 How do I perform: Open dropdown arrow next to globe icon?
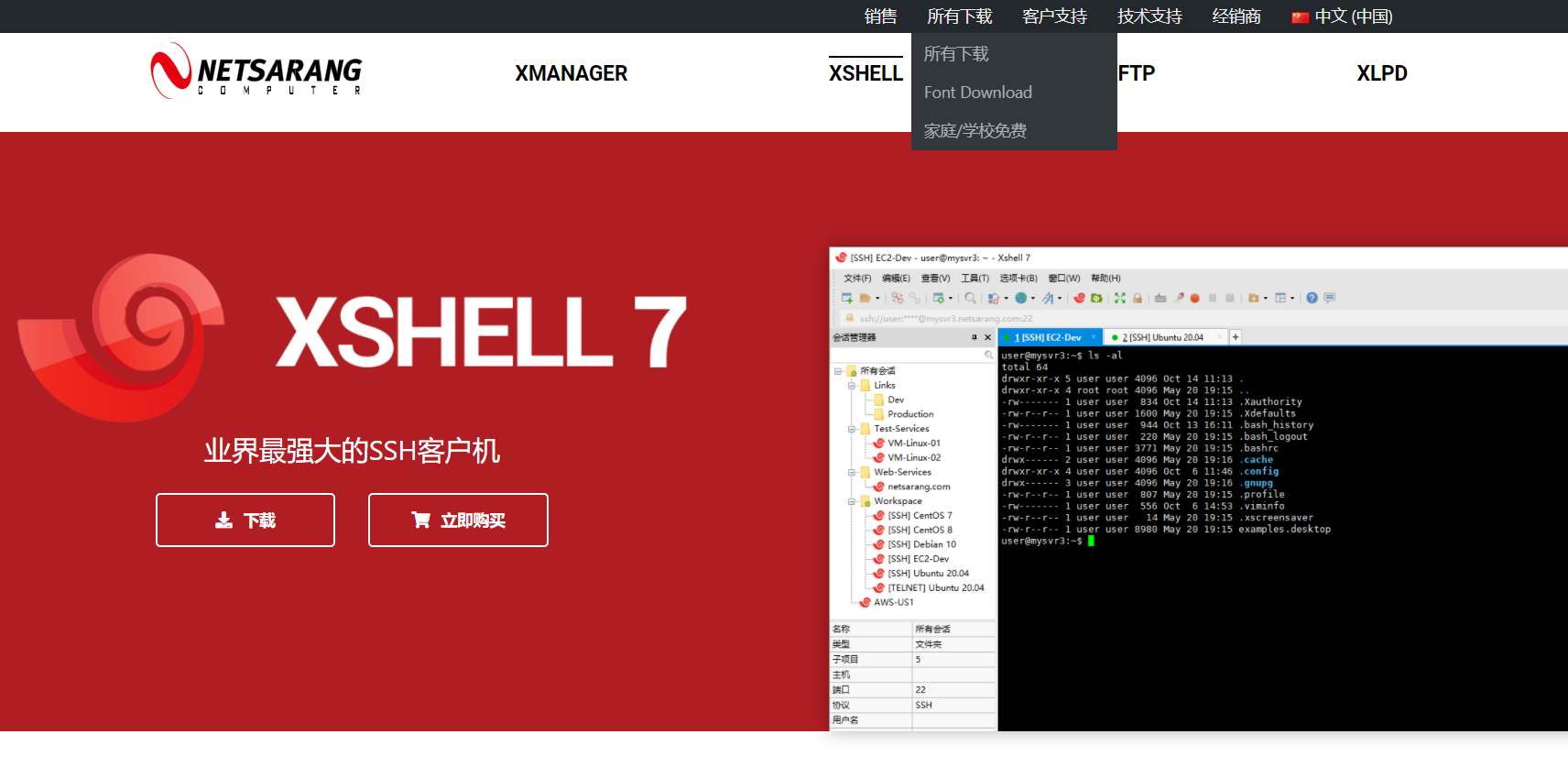(1033, 298)
